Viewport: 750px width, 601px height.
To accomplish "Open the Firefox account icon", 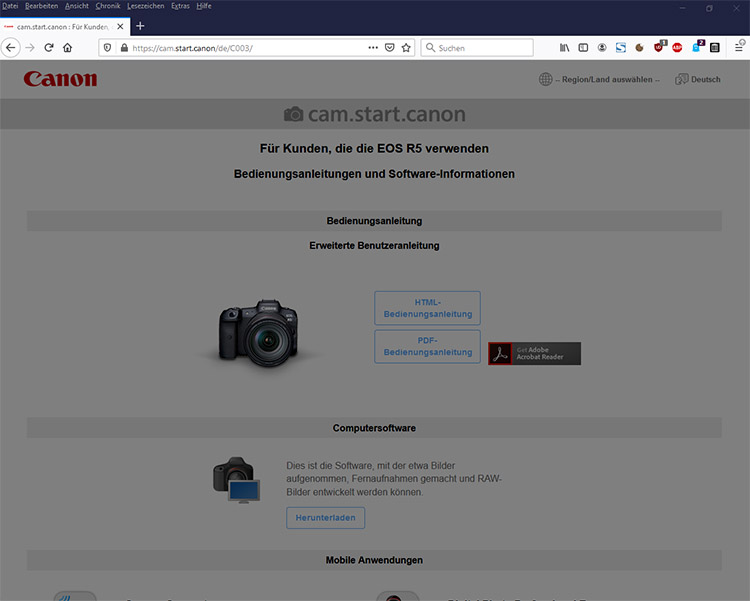I will [602, 47].
